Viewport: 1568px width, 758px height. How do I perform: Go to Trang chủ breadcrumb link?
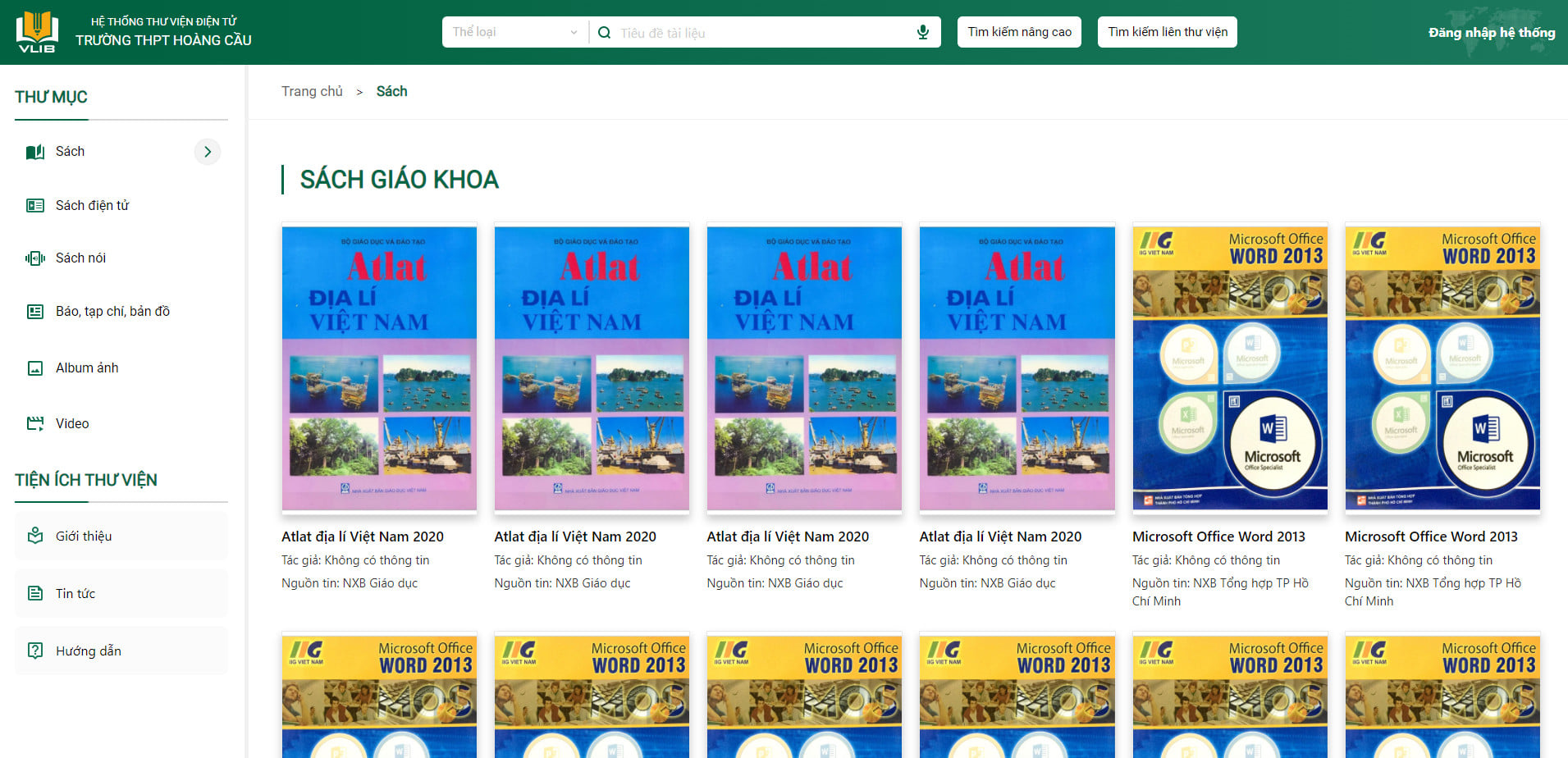click(312, 91)
